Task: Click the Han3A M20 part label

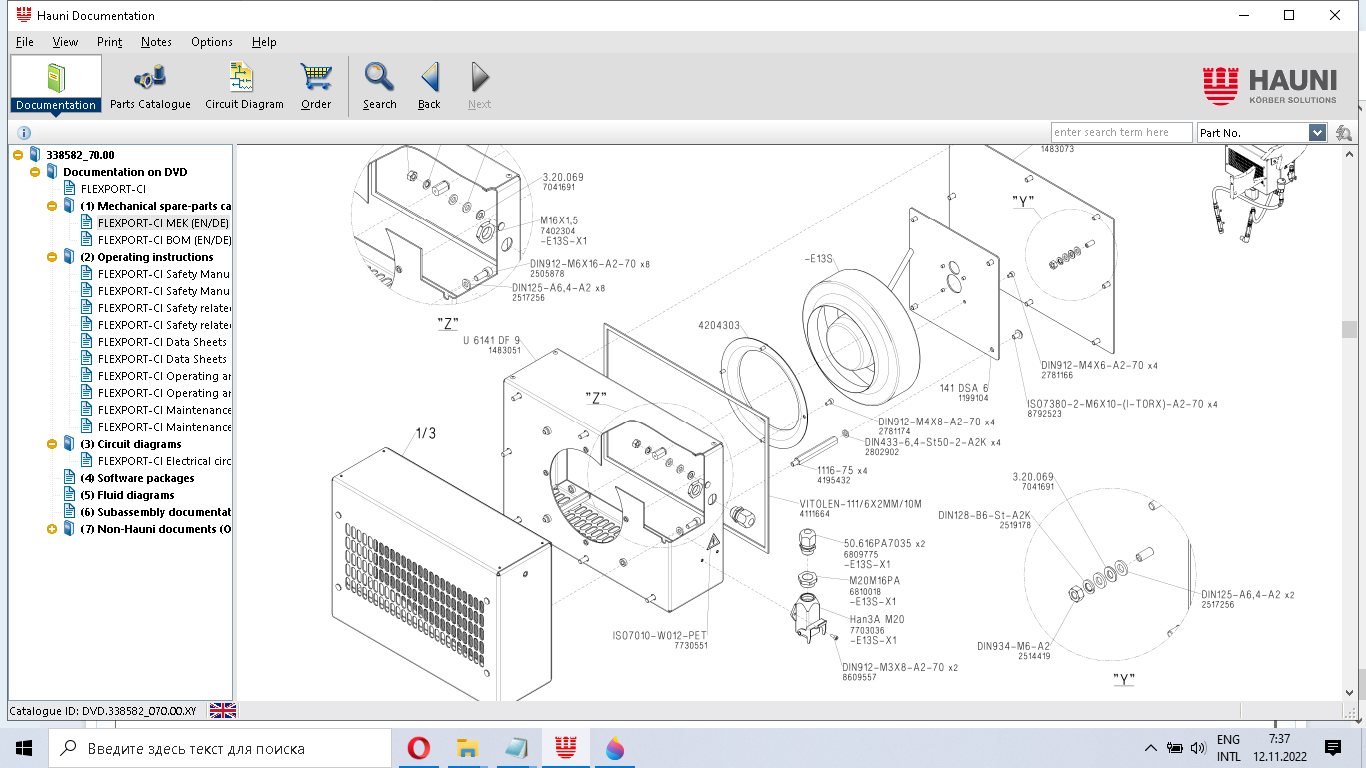Action: pyautogui.click(x=877, y=619)
